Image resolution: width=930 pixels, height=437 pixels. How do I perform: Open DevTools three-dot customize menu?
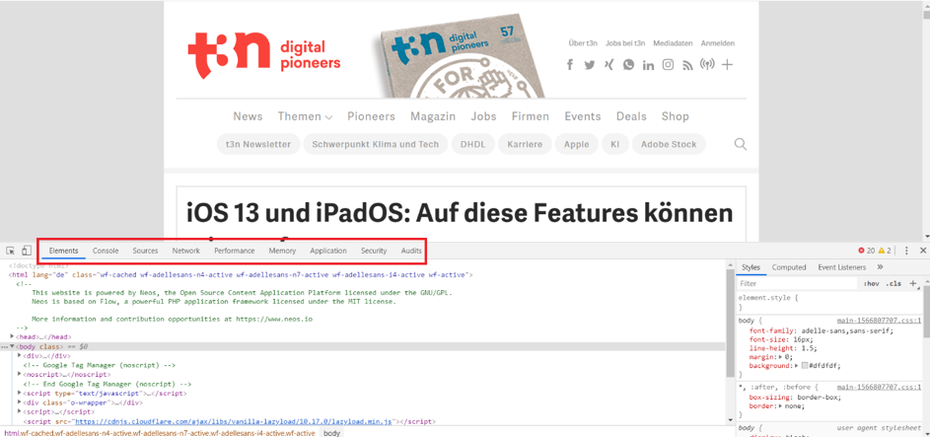coord(906,251)
